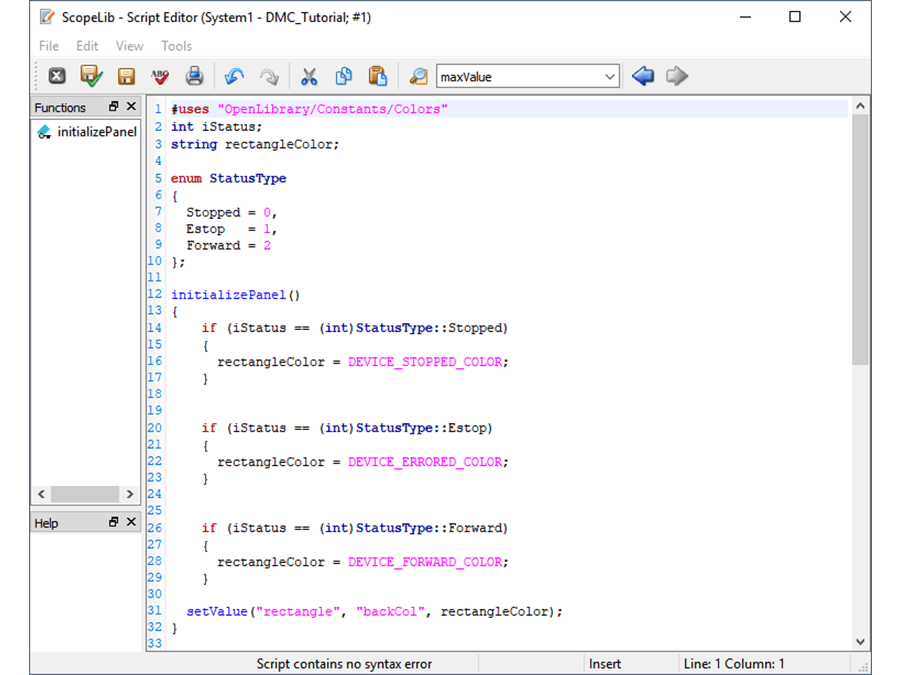Open the Edit menu
The height and width of the screenshot is (675, 900).
point(87,46)
